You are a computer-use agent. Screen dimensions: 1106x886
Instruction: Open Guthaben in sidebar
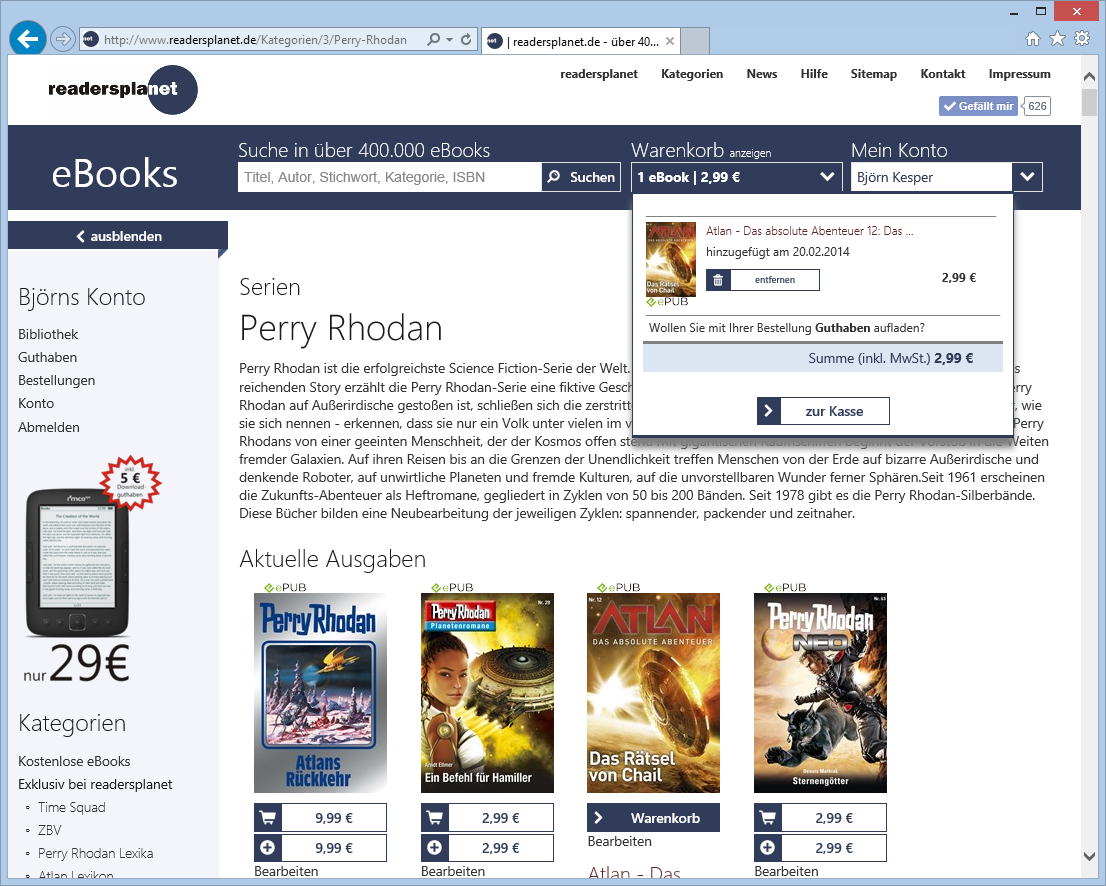47,358
